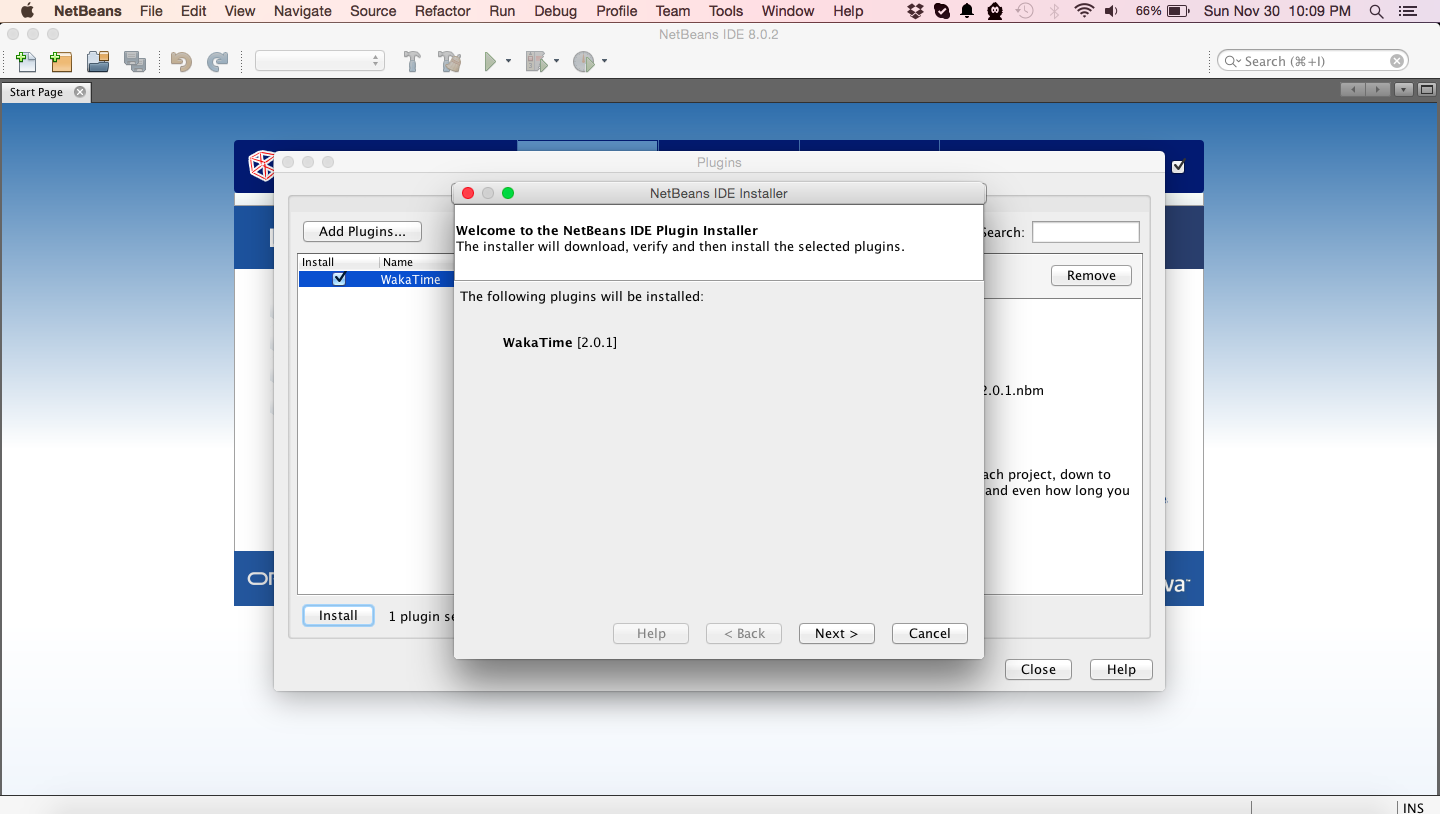Expand the Profile Project dropdown arrow

click(604, 62)
